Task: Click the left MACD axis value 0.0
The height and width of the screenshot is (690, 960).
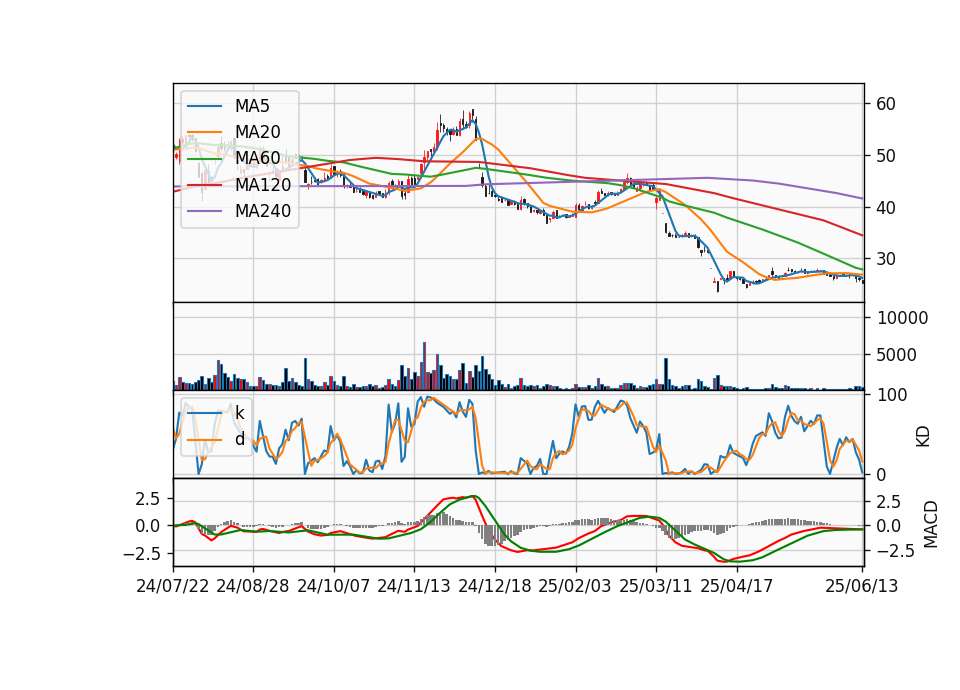Action: click(x=148, y=526)
